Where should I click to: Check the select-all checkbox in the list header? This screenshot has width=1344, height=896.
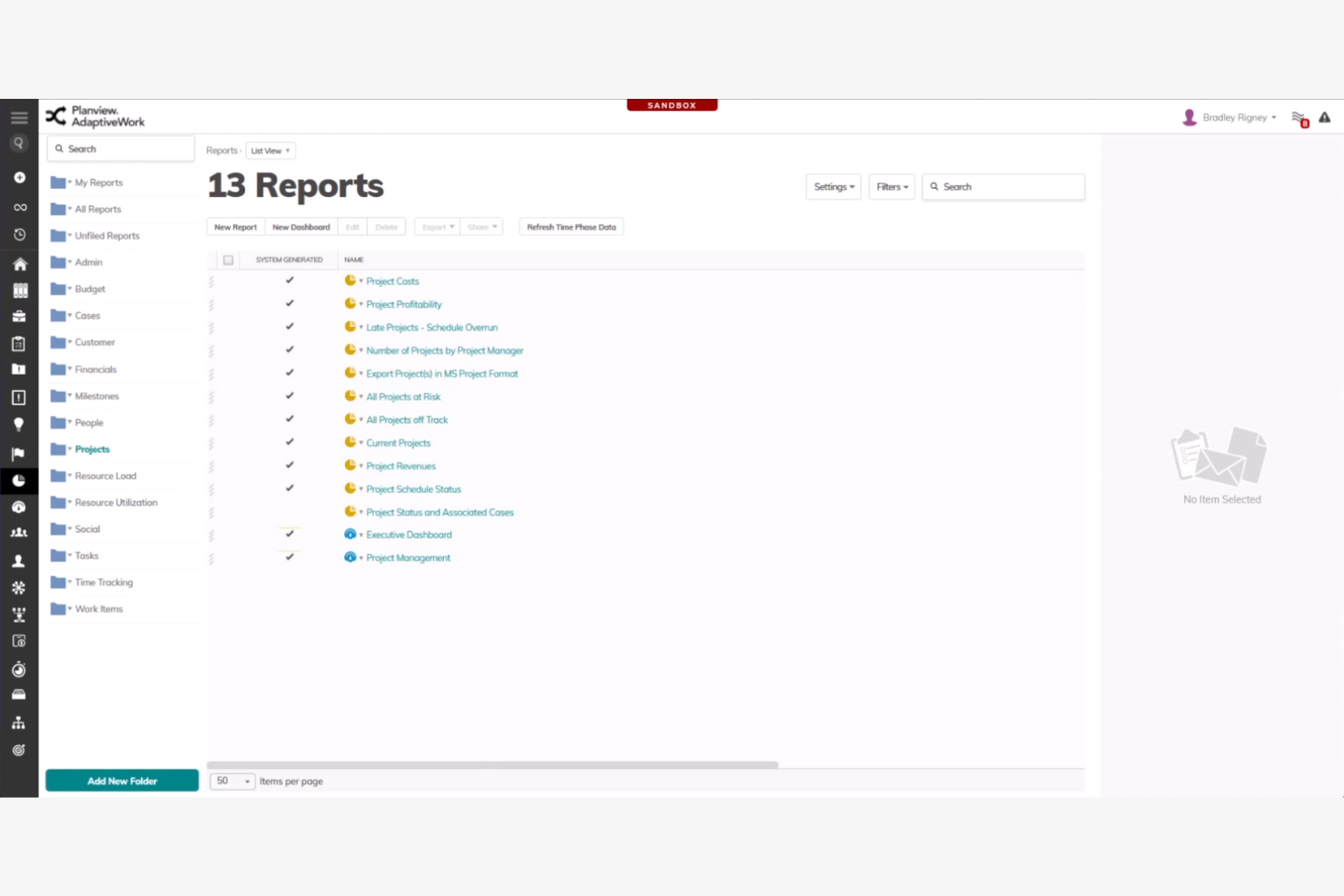coord(228,260)
